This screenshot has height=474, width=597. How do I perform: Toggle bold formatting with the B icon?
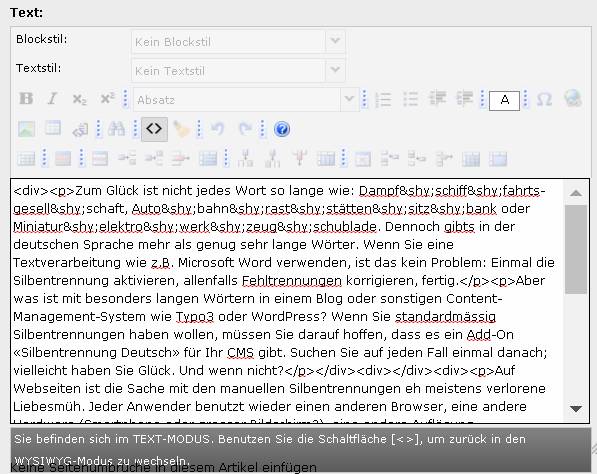tap(26, 99)
